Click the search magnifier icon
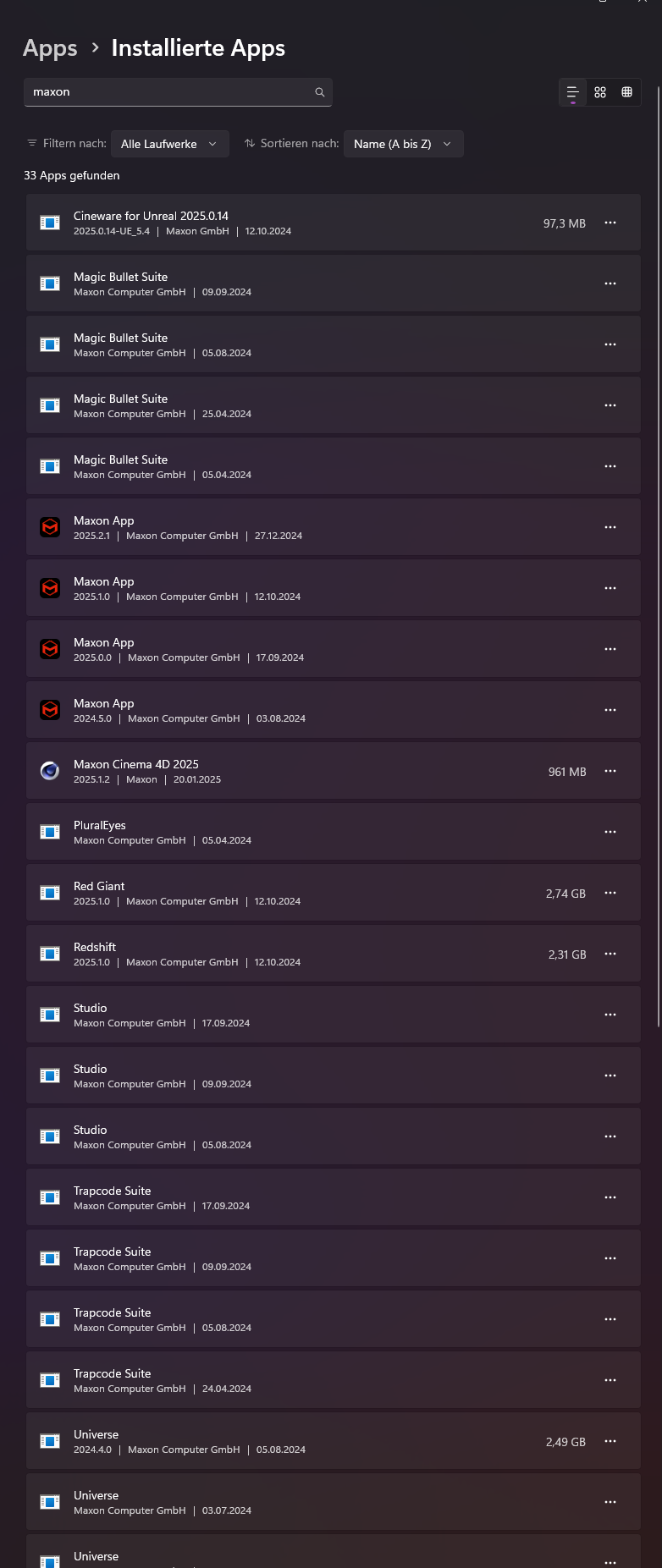Screen dimensions: 662x1568 click(x=320, y=92)
